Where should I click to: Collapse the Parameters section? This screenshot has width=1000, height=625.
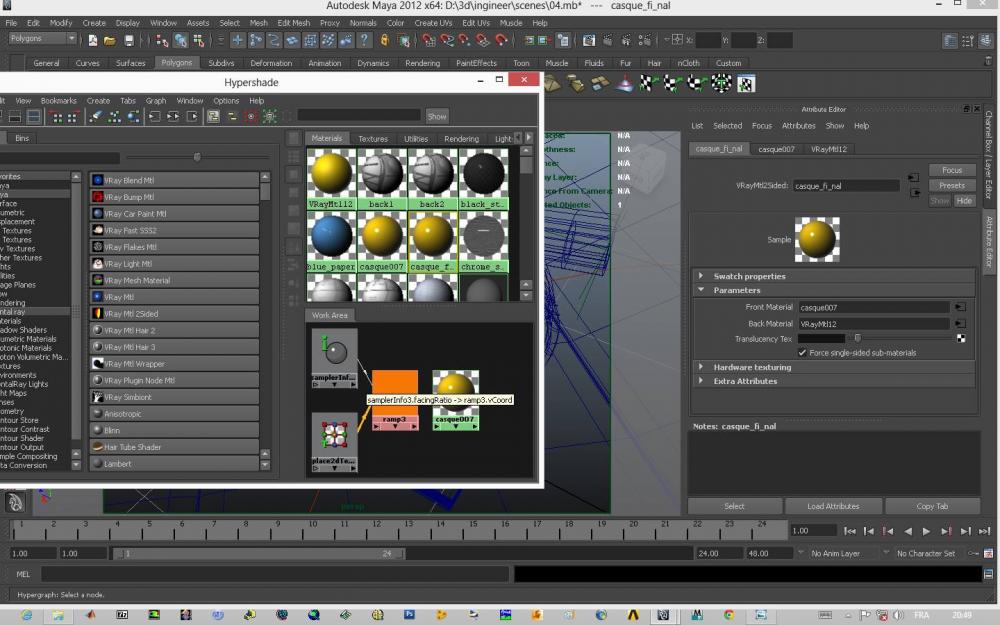[701, 290]
